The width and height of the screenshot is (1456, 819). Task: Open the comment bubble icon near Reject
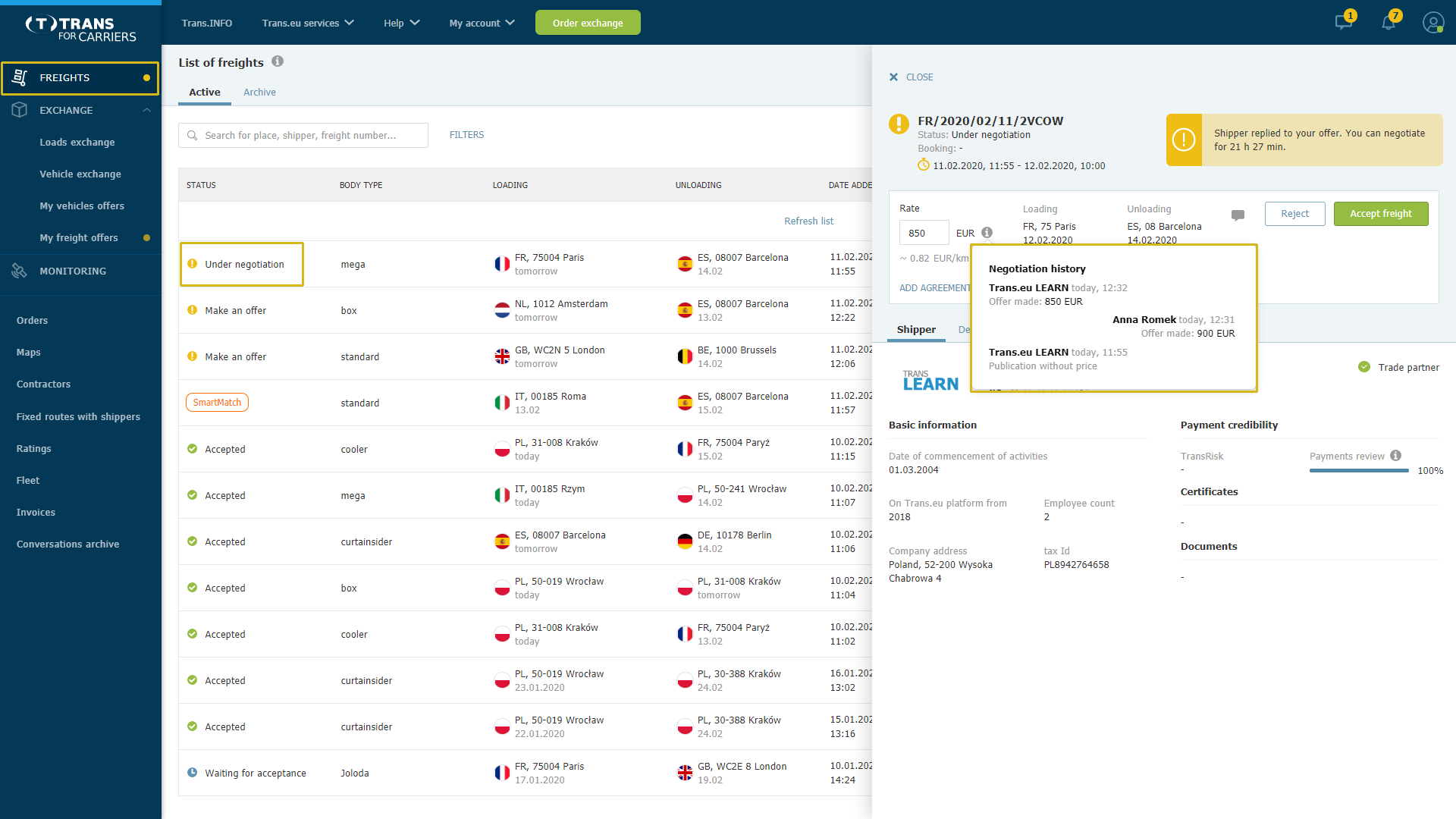1238,215
